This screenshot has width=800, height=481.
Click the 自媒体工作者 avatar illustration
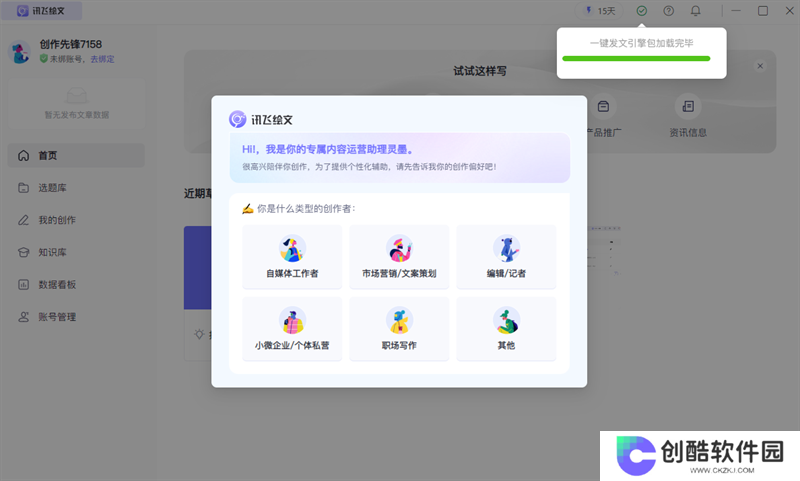(x=292, y=248)
